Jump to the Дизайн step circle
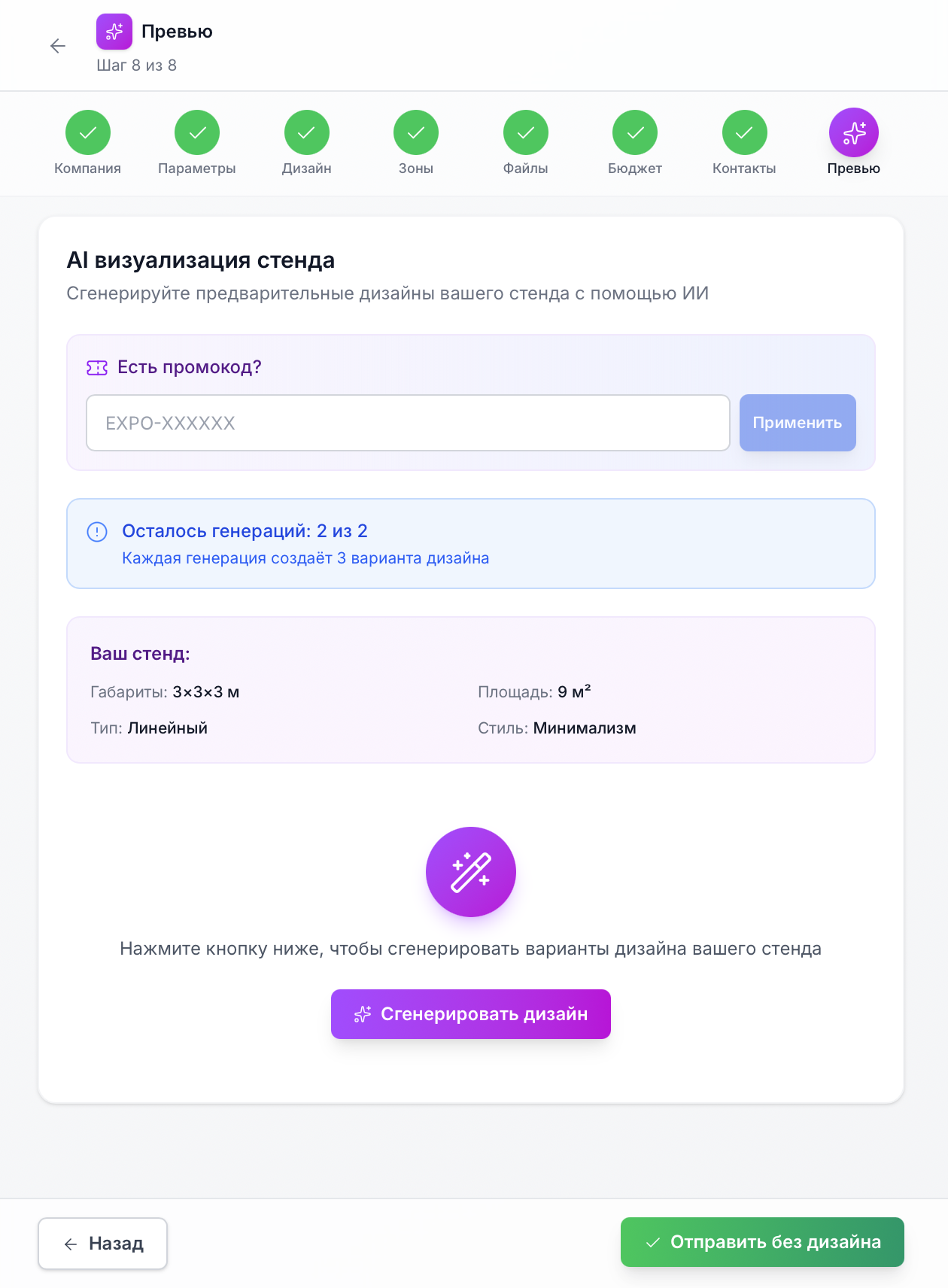This screenshot has width=948, height=1288. point(307,132)
